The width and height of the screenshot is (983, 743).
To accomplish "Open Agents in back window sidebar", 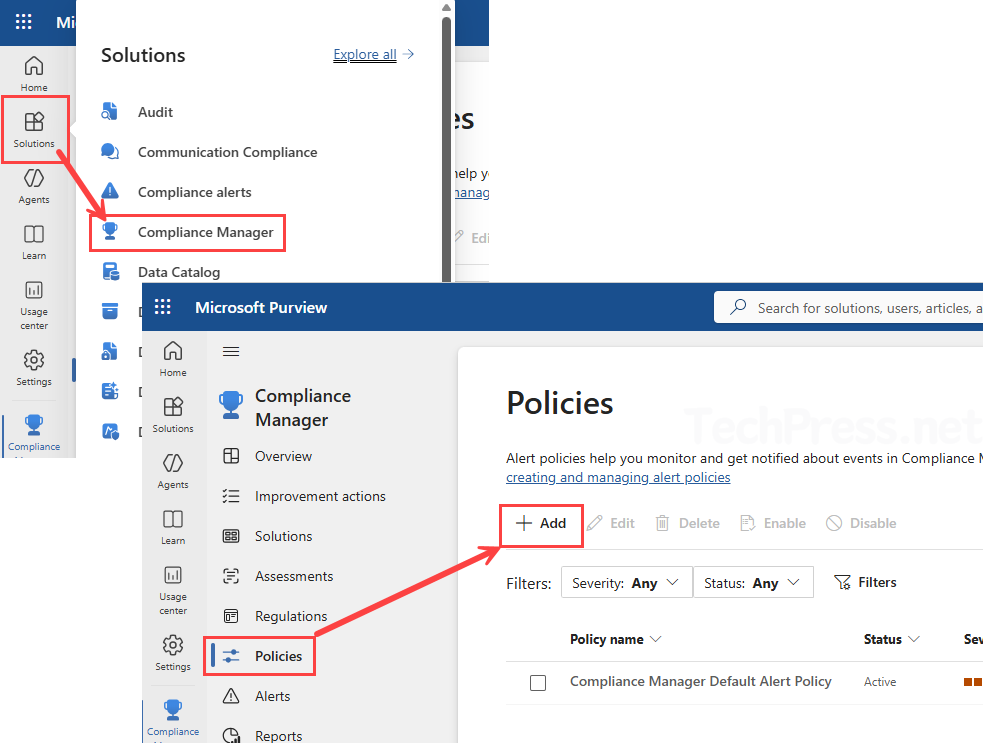I will [34, 186].
